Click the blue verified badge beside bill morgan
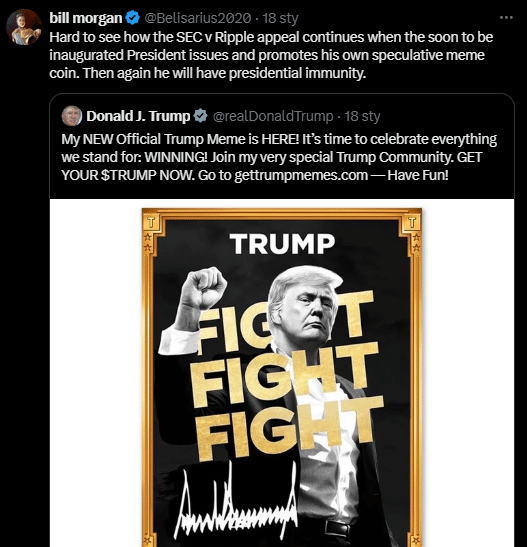Image resolution: width=527 pixels, height=547 pixels. [x=133, y=18]
